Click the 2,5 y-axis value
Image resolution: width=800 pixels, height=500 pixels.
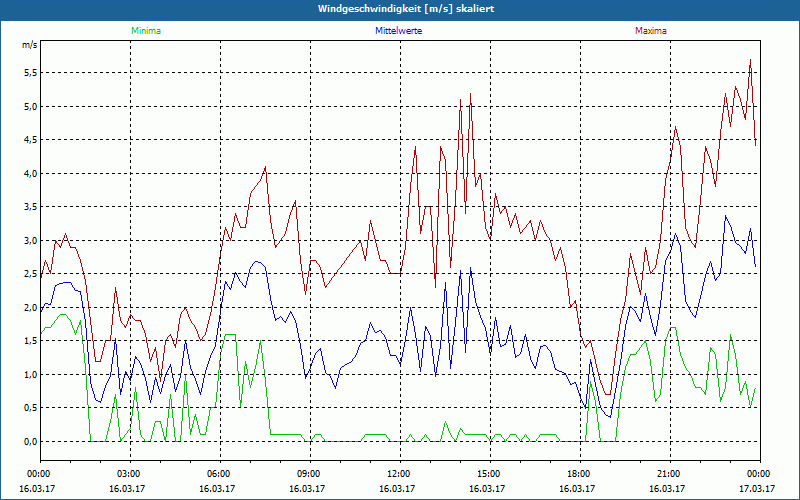click(31, 274)
